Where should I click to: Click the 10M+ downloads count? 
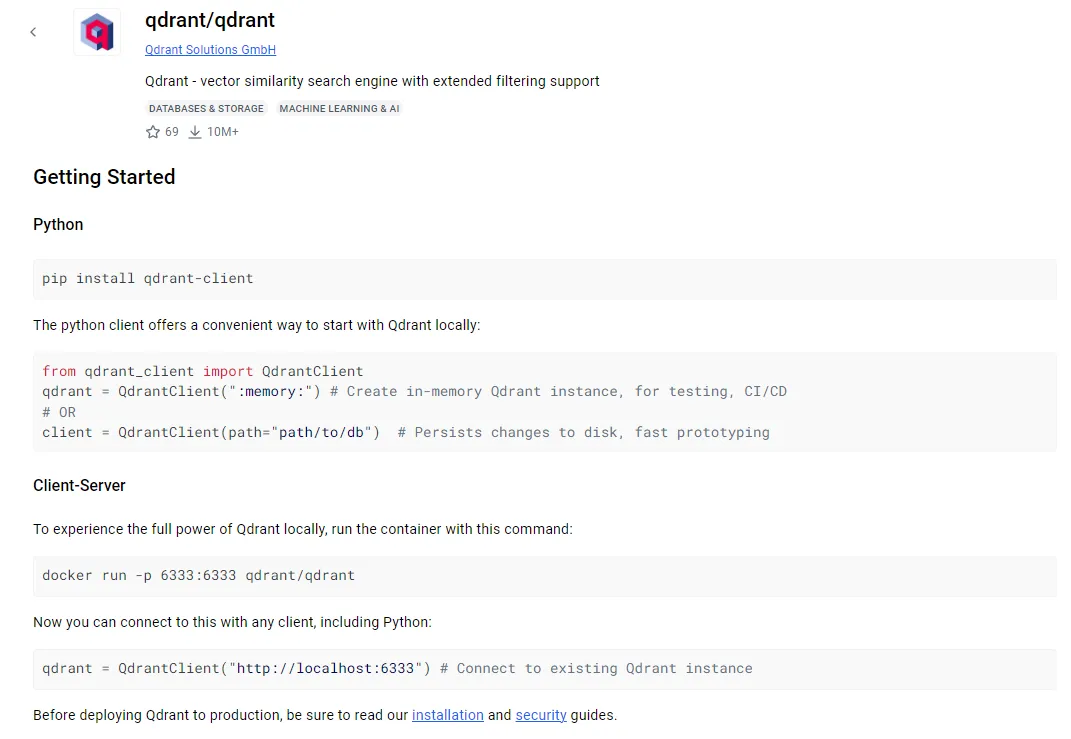223,132
